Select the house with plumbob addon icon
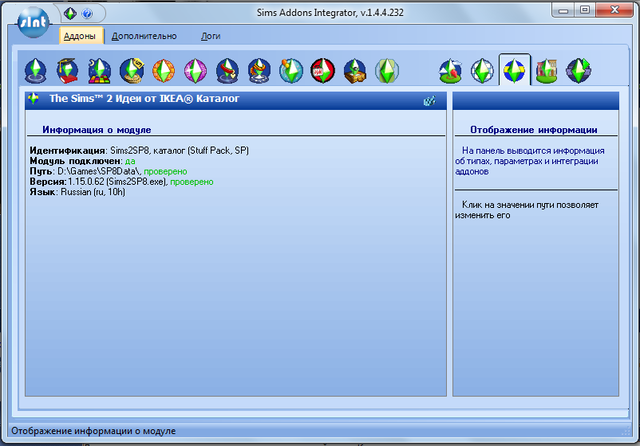640x446 pixels. (546, 70)
